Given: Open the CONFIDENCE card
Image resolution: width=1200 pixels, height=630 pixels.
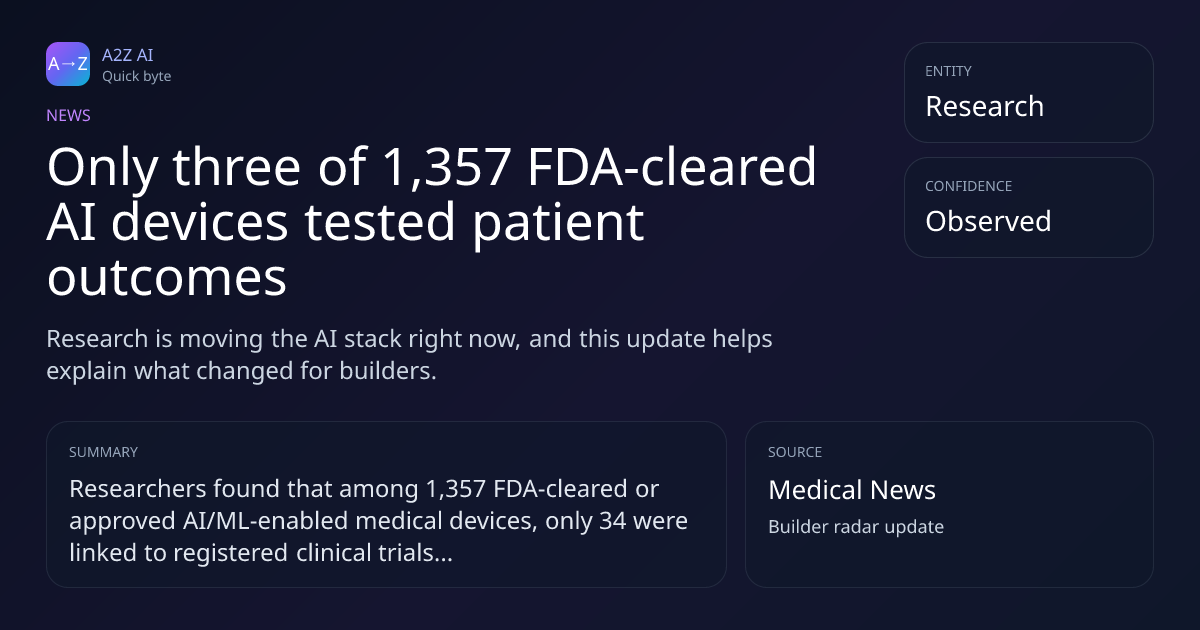Looking at the screenshot, I should click(1029, 207).
